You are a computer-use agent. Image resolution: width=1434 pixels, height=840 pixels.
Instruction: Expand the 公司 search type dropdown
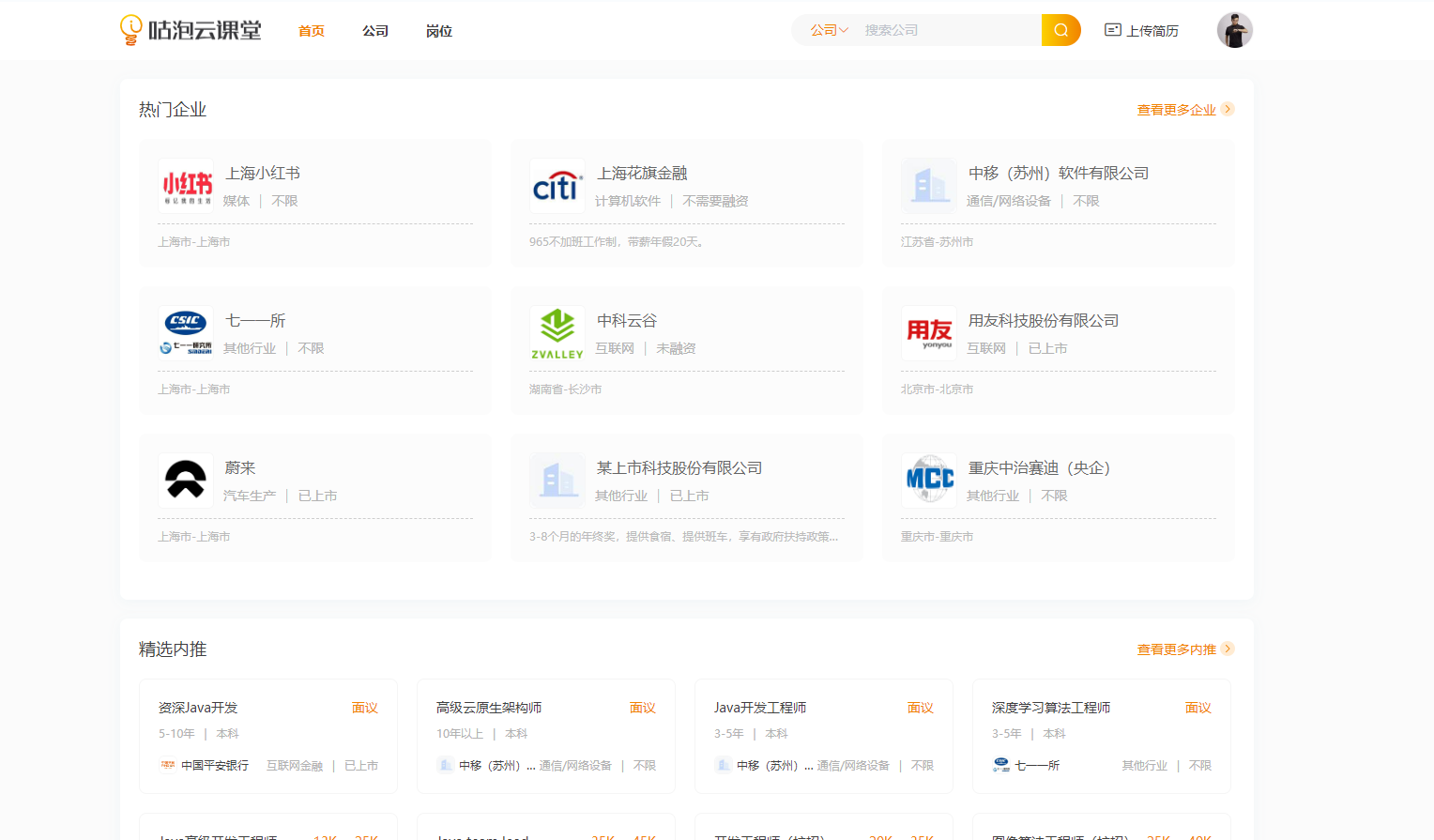(x=830, y=30)
